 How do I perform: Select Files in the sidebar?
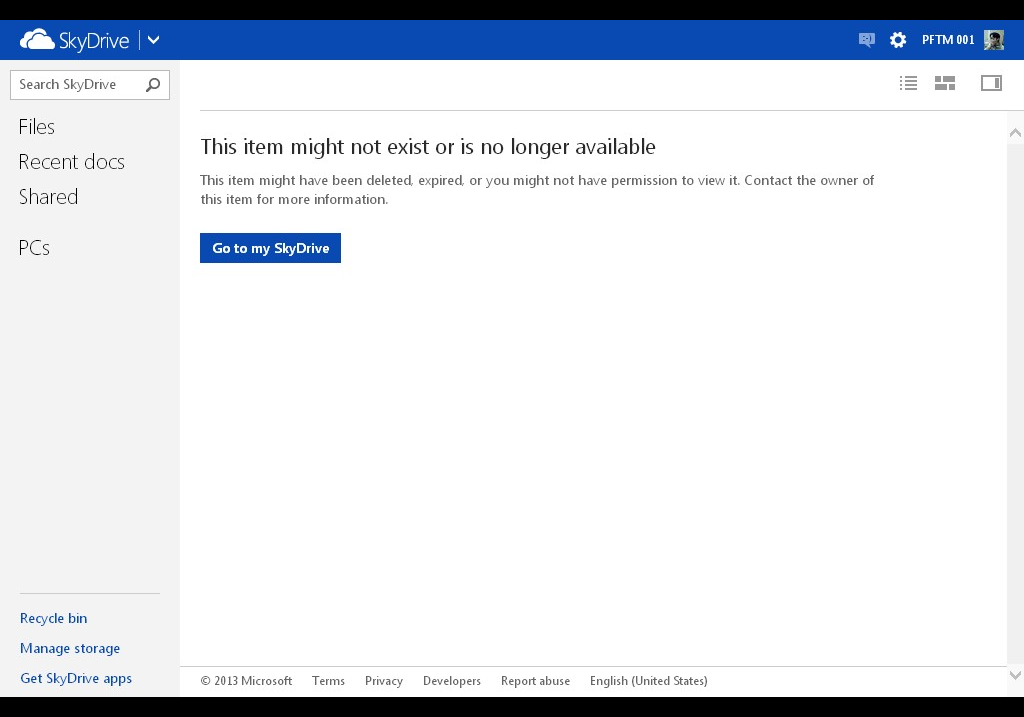pyautogui.click(x=37, y=127)
